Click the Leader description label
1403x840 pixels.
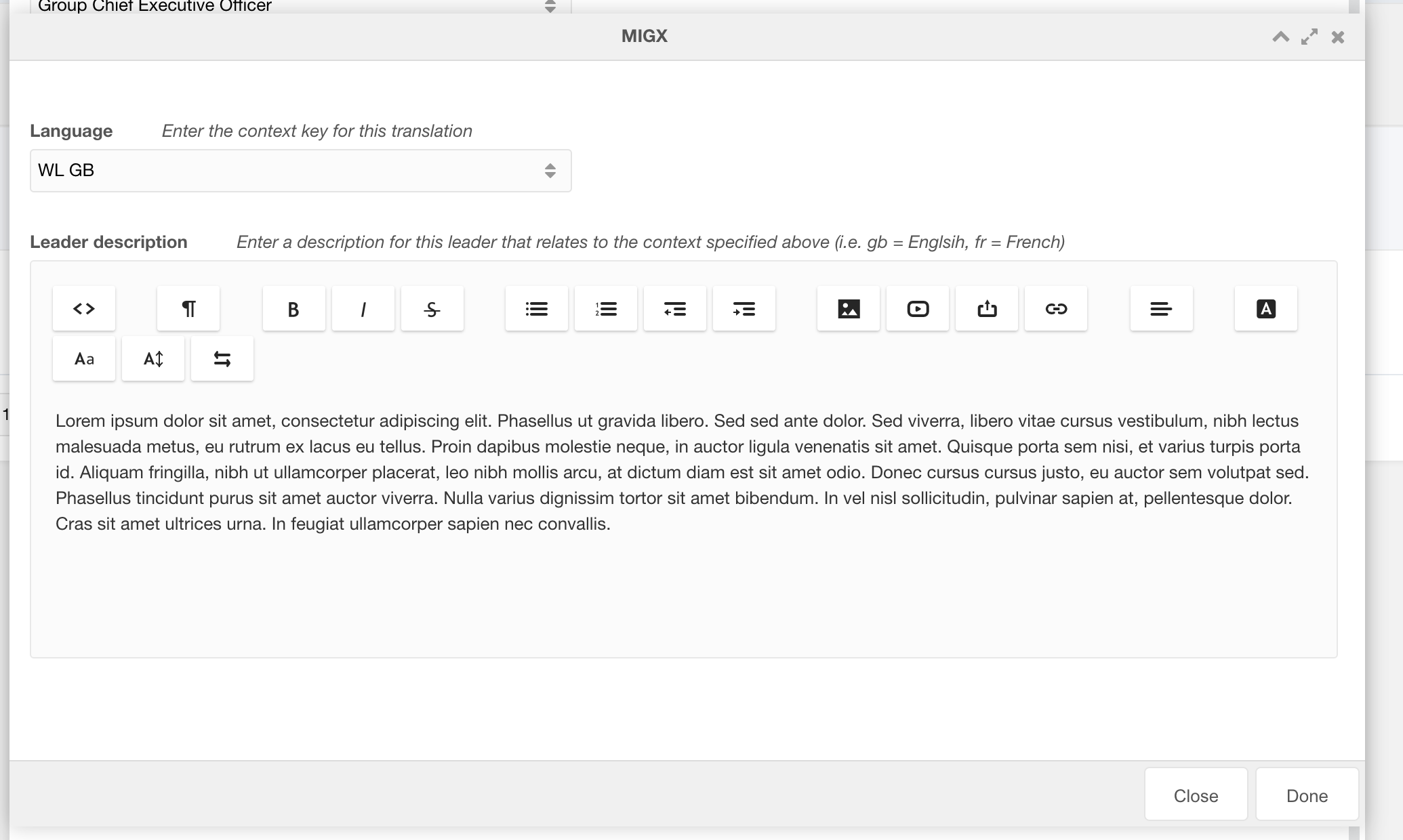[x=108, y=243]
